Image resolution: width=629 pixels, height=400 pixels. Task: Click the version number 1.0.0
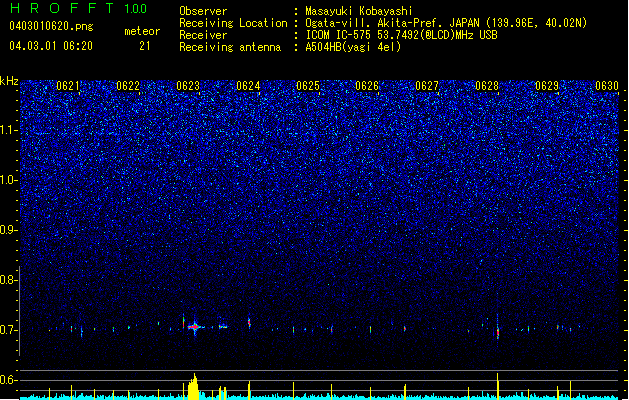coord(136,9)
